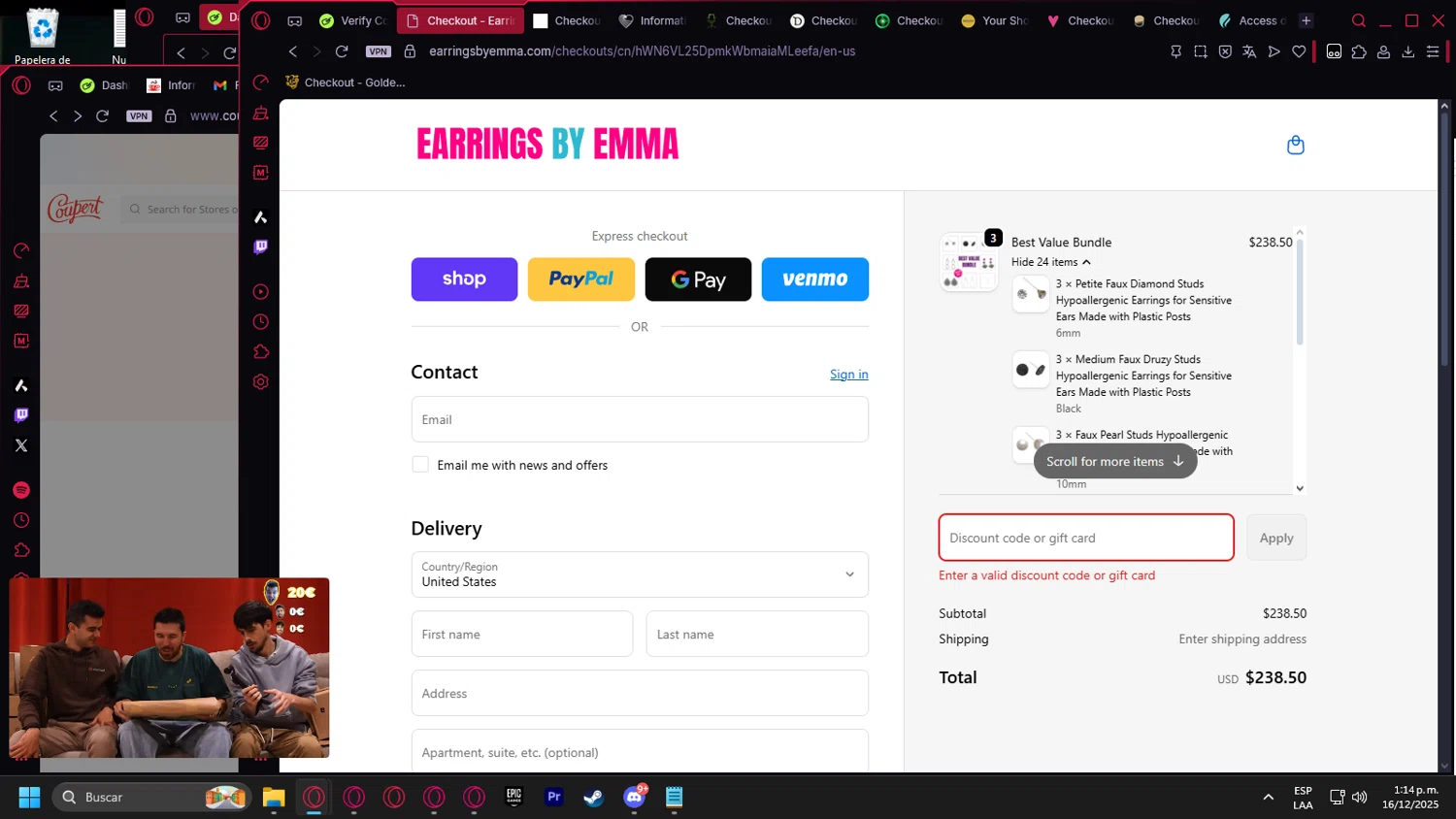Click order summary scrollbar down arrow
The height and width of the screenshot is (819, 1456).
[x=1300, y=488]
